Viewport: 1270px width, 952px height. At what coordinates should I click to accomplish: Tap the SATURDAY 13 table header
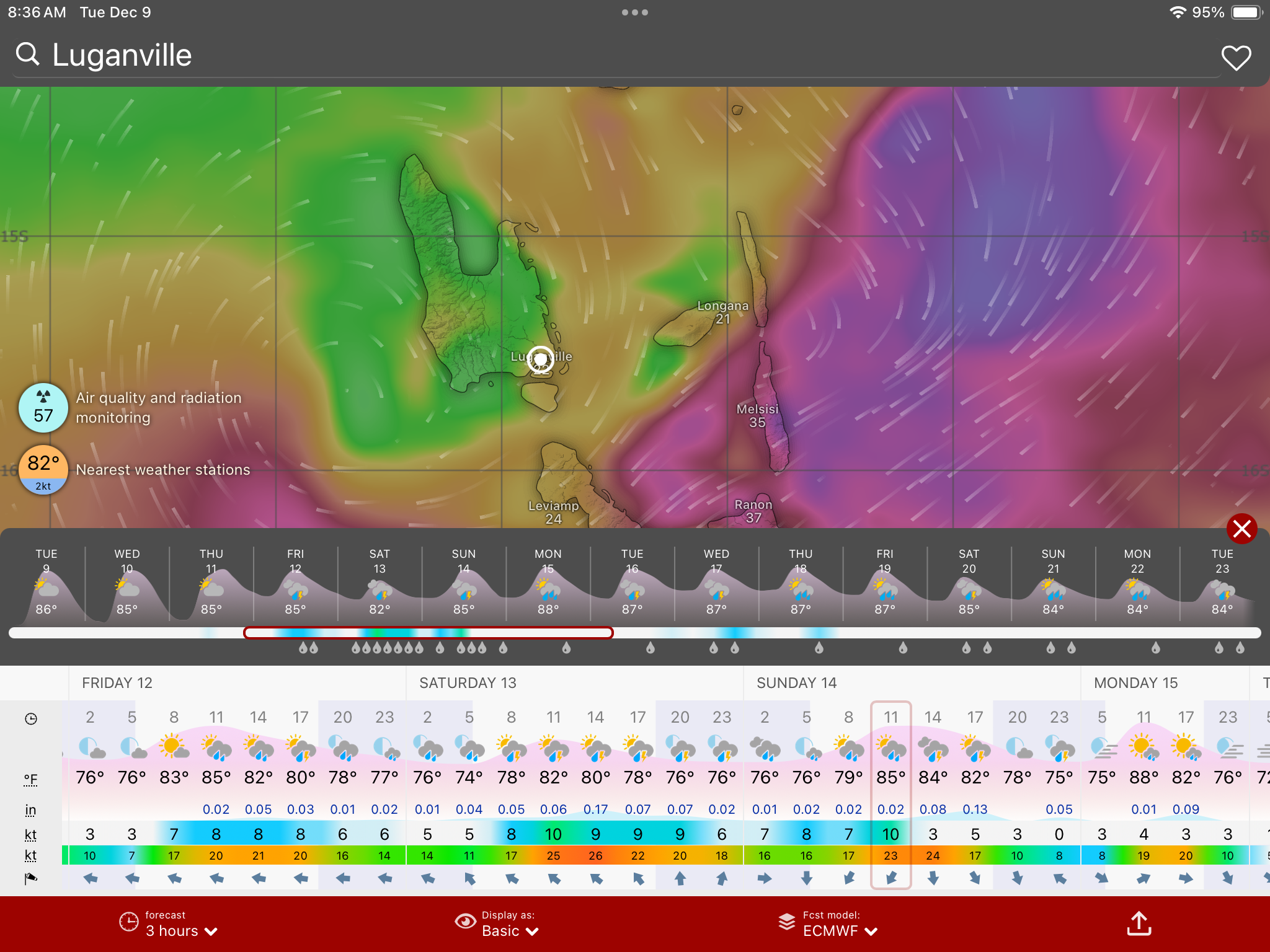pyautogui.click(x=468, y=683)
